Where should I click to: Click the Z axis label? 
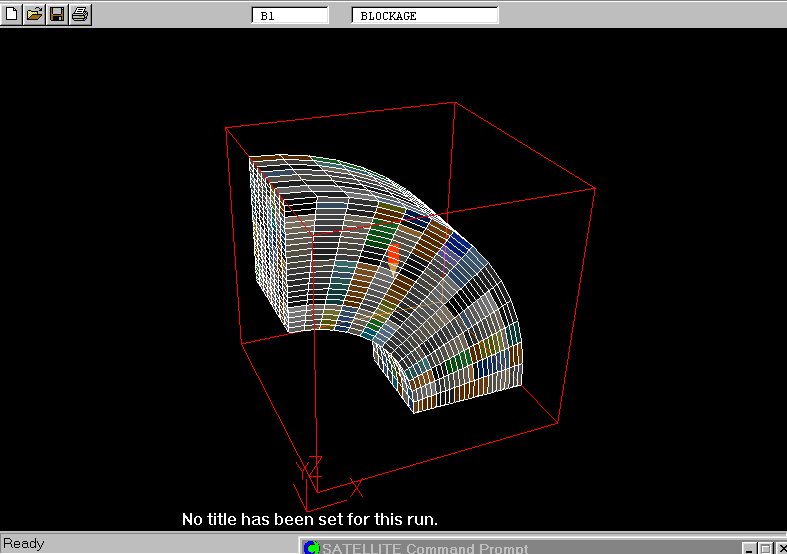pos(315,463)
